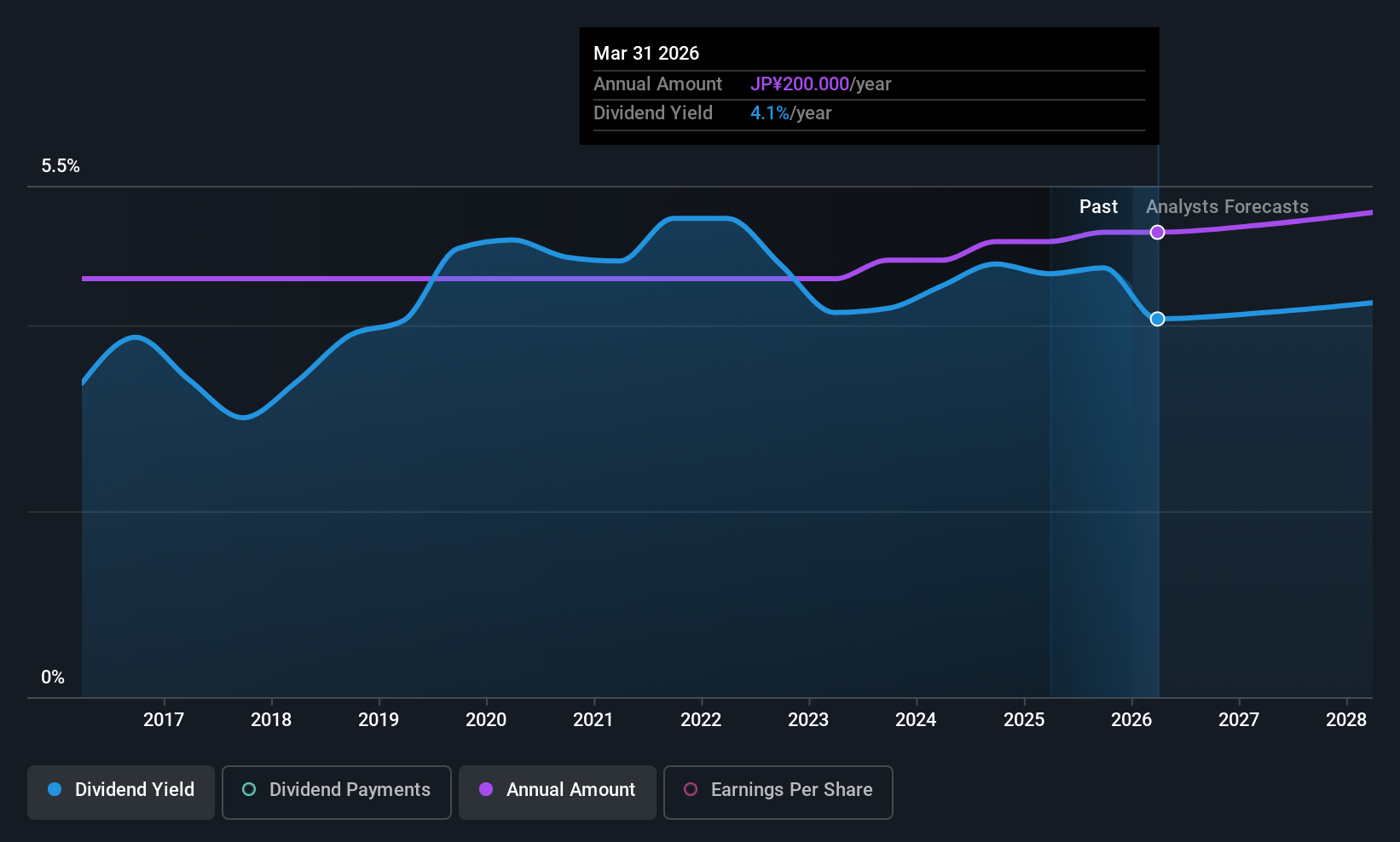Click the hollow circle in Dividend Payments legend
Viewport: 1400px width, 842px height.
click(249, 789)
